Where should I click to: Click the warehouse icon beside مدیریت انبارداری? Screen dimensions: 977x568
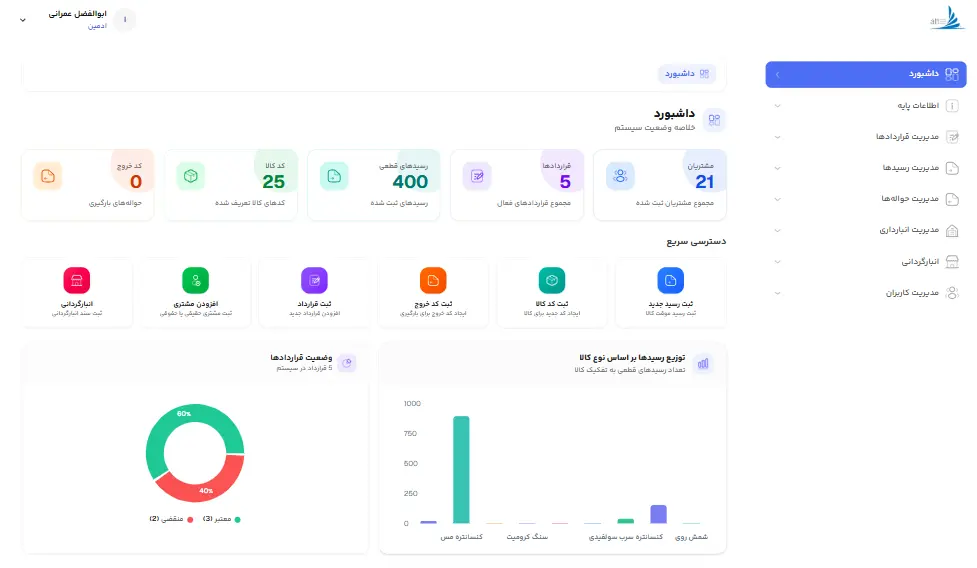tap(952, 230)
